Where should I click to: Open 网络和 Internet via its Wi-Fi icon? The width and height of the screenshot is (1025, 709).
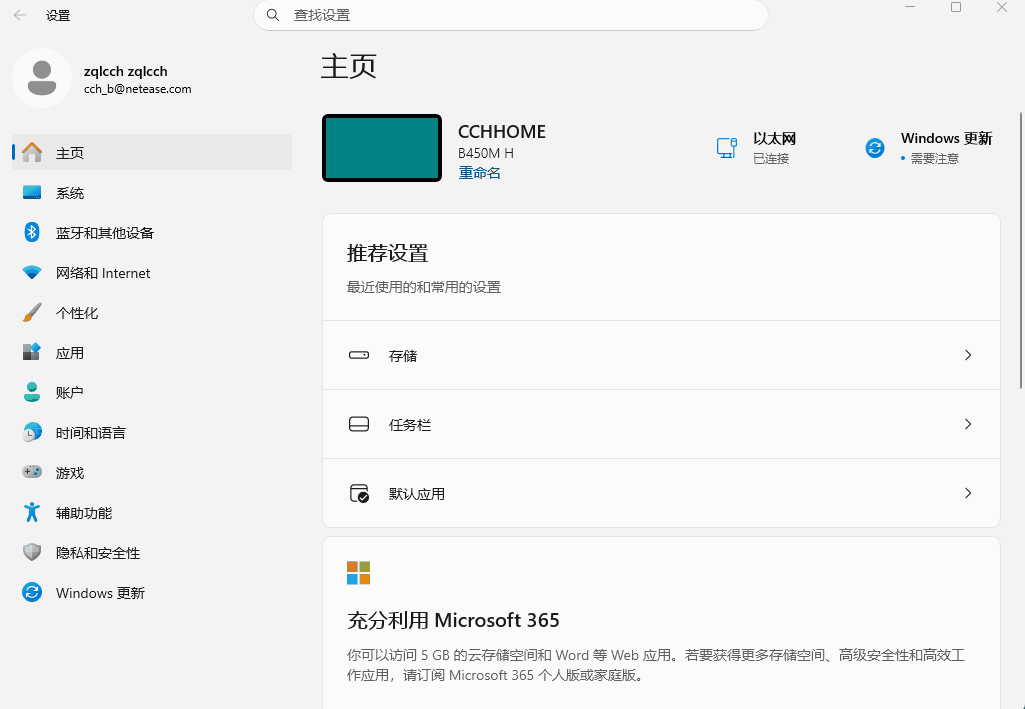click(31, 272)
